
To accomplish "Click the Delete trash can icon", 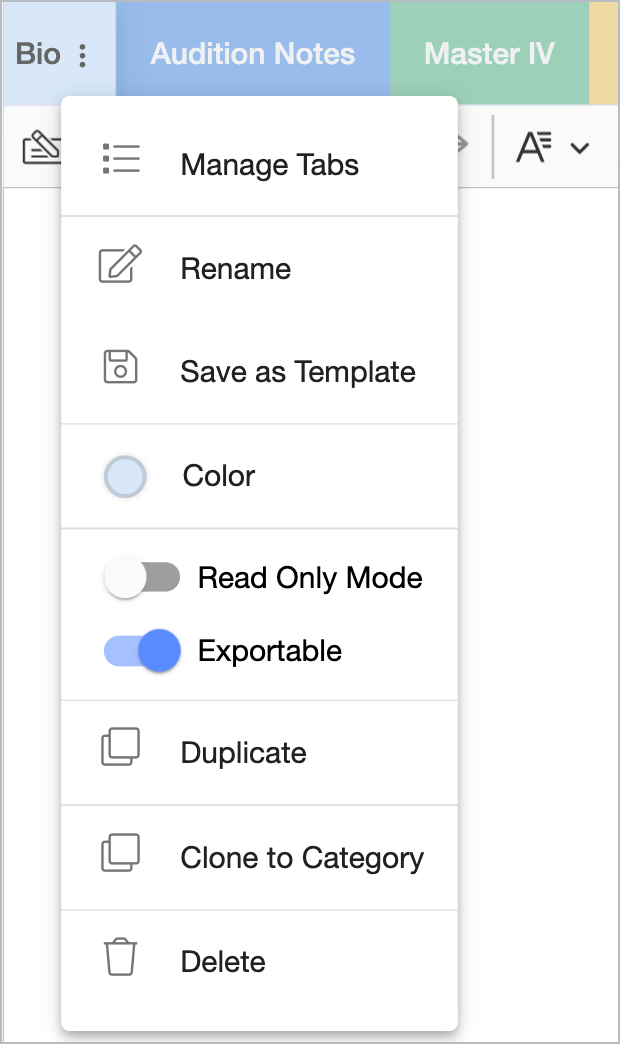I will [121, 957].
